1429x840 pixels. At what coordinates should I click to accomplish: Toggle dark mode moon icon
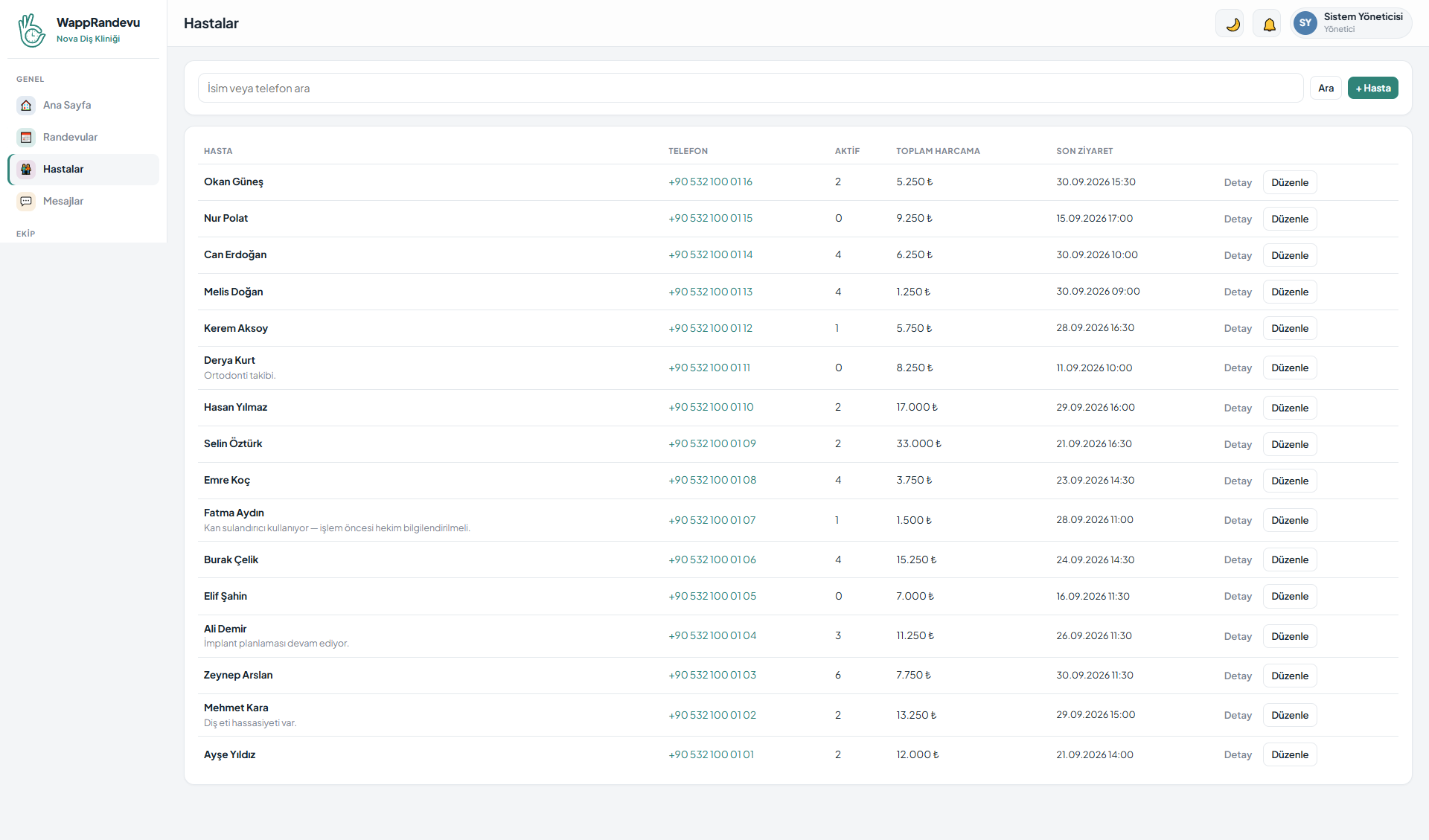(x=1230, y=23)
